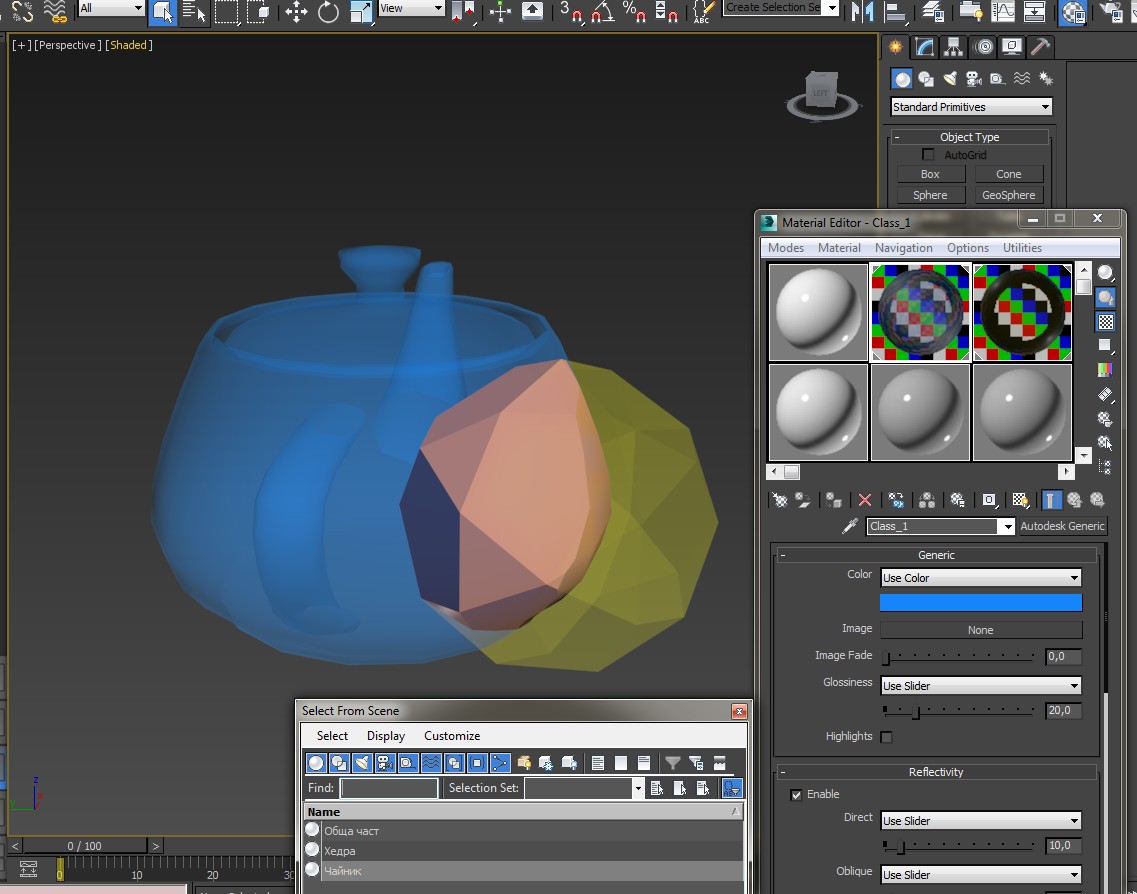Open the Utilities menu in Material Editor
The image size is (1137, 894).
pyautogui.click(x=1022, y=248)
